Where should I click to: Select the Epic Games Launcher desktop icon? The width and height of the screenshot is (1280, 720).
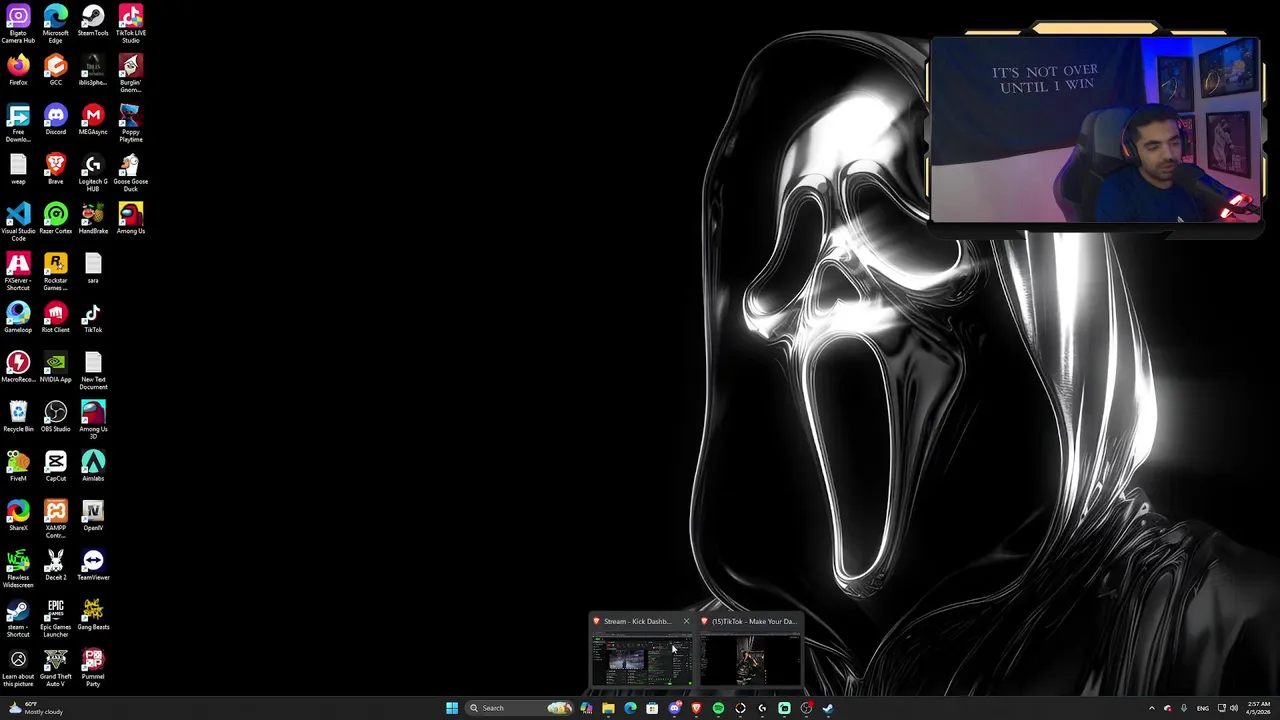tap(55, 618)
